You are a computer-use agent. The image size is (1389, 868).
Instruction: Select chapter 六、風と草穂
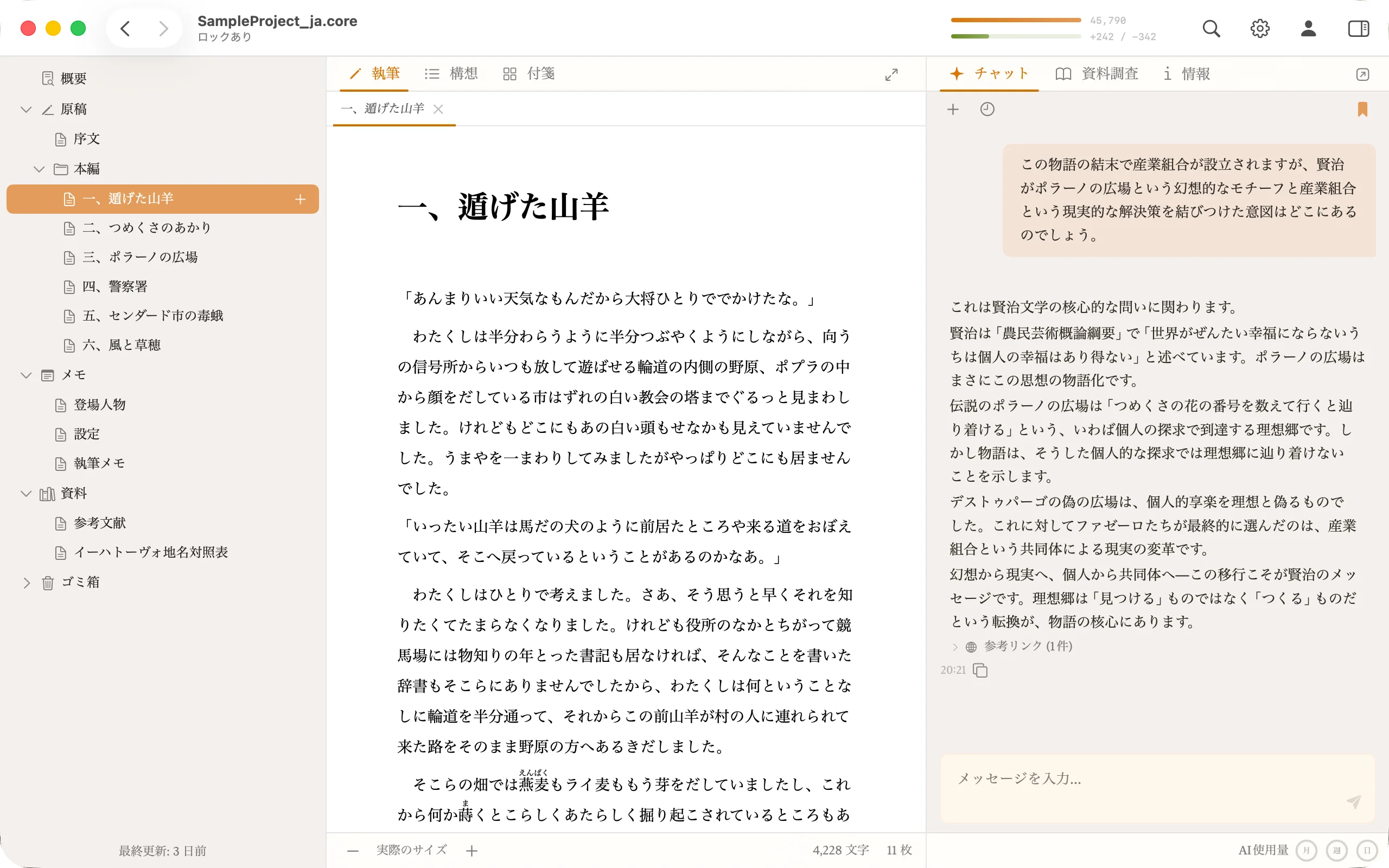tap(112, 345)
